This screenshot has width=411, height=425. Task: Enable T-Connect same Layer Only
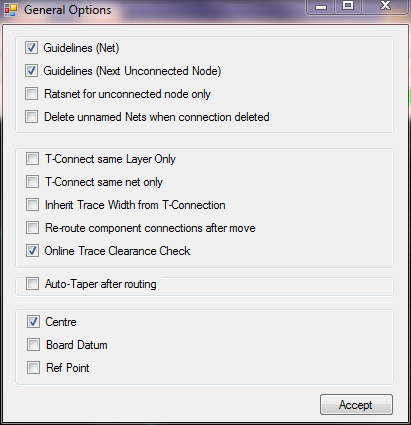pyautogui.click(x=32, y=159)
